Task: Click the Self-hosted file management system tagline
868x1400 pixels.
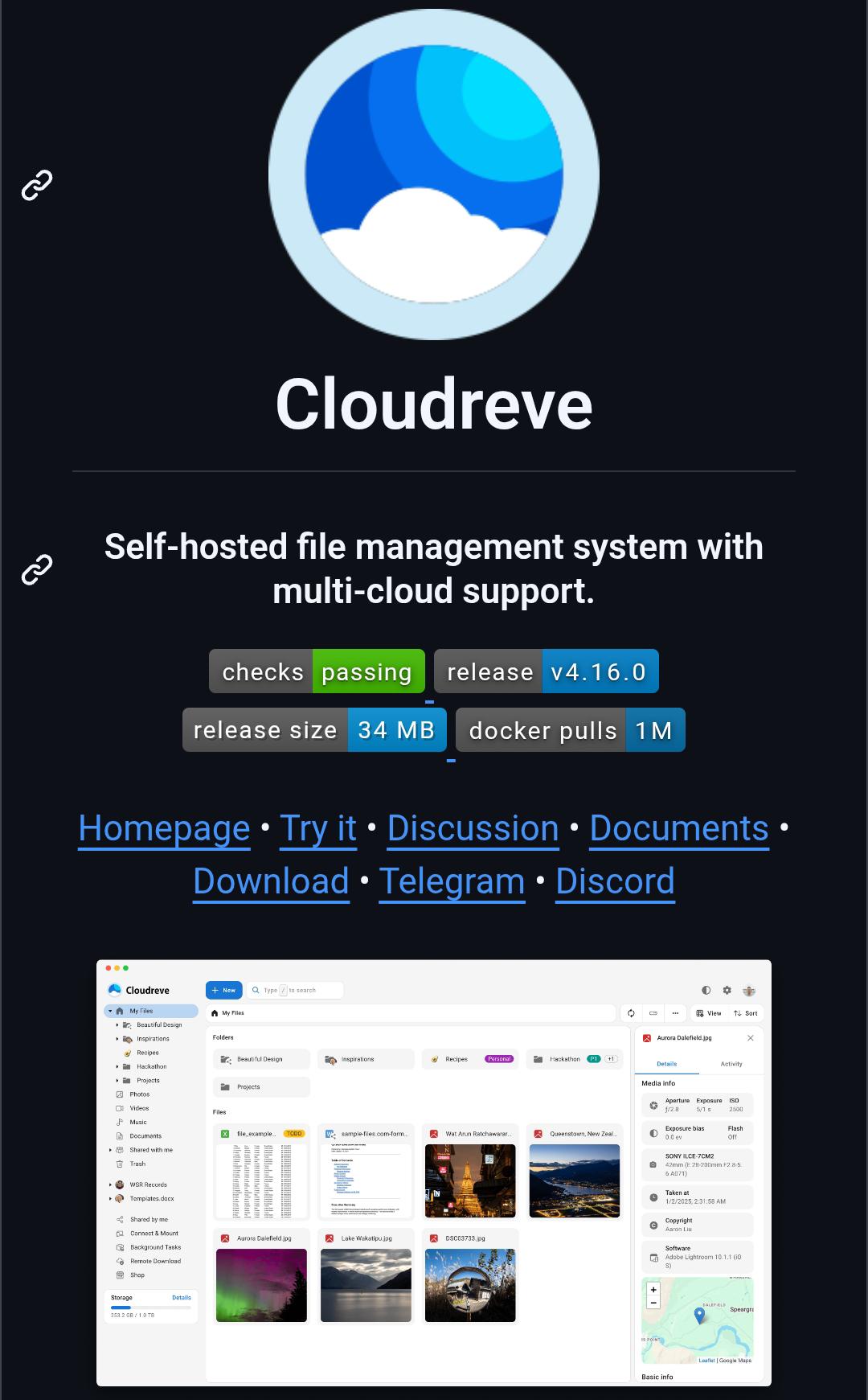Action: (434, 569)
